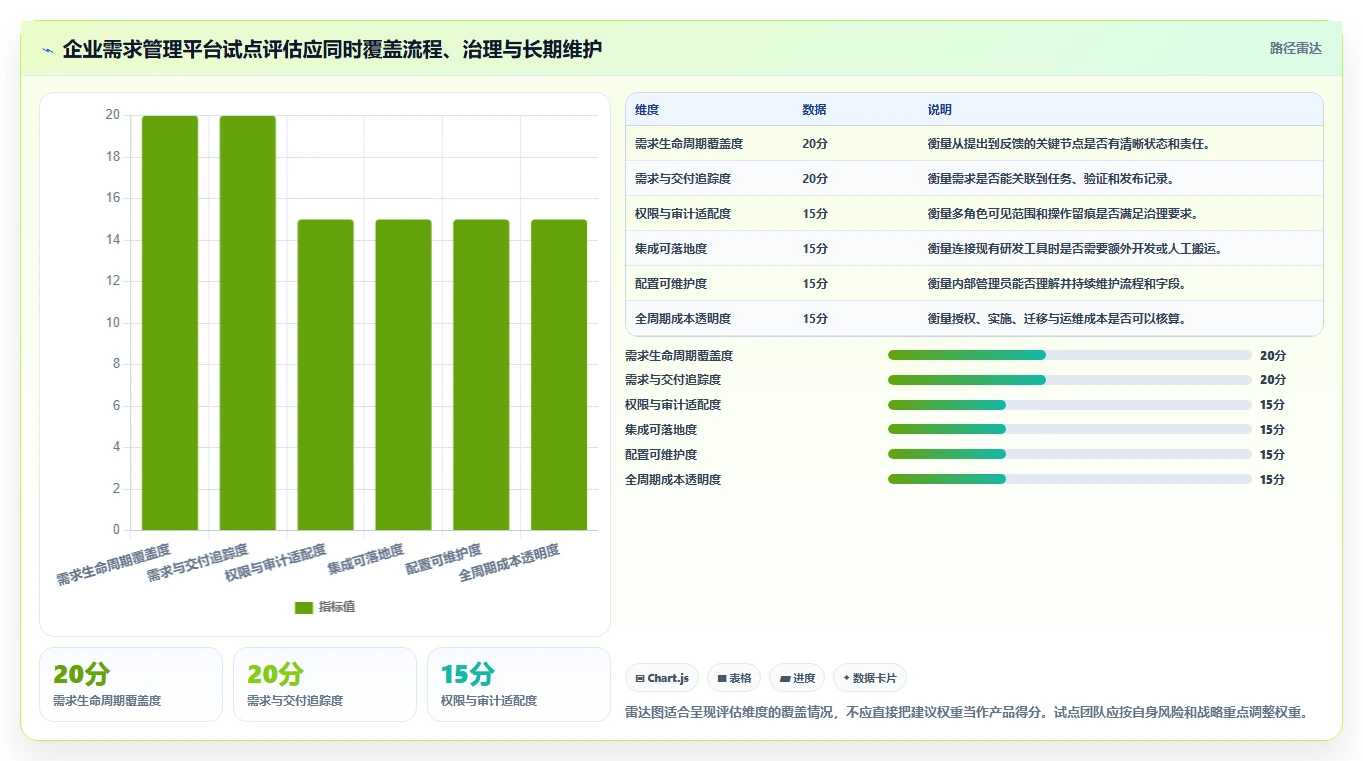Select the 表格 chip
The height and width of the screenshot is (761, 1363).
pyautogui.click(x=734, y=678)
